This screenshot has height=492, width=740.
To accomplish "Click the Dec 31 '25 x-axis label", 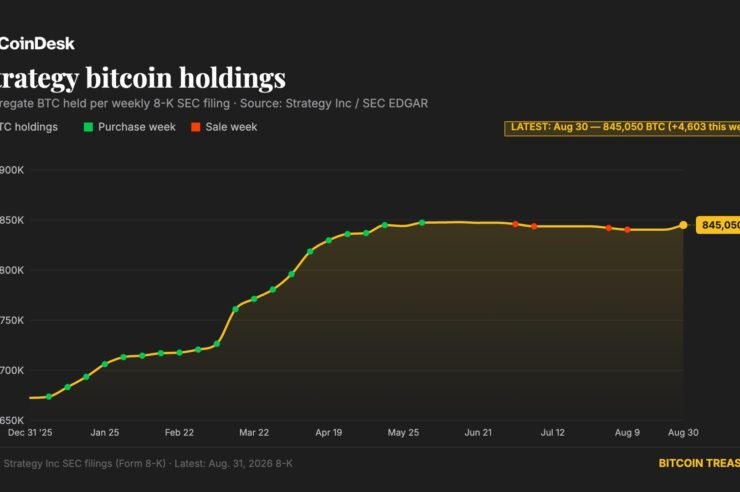I will pyautogui.click(x=30, y=433).
